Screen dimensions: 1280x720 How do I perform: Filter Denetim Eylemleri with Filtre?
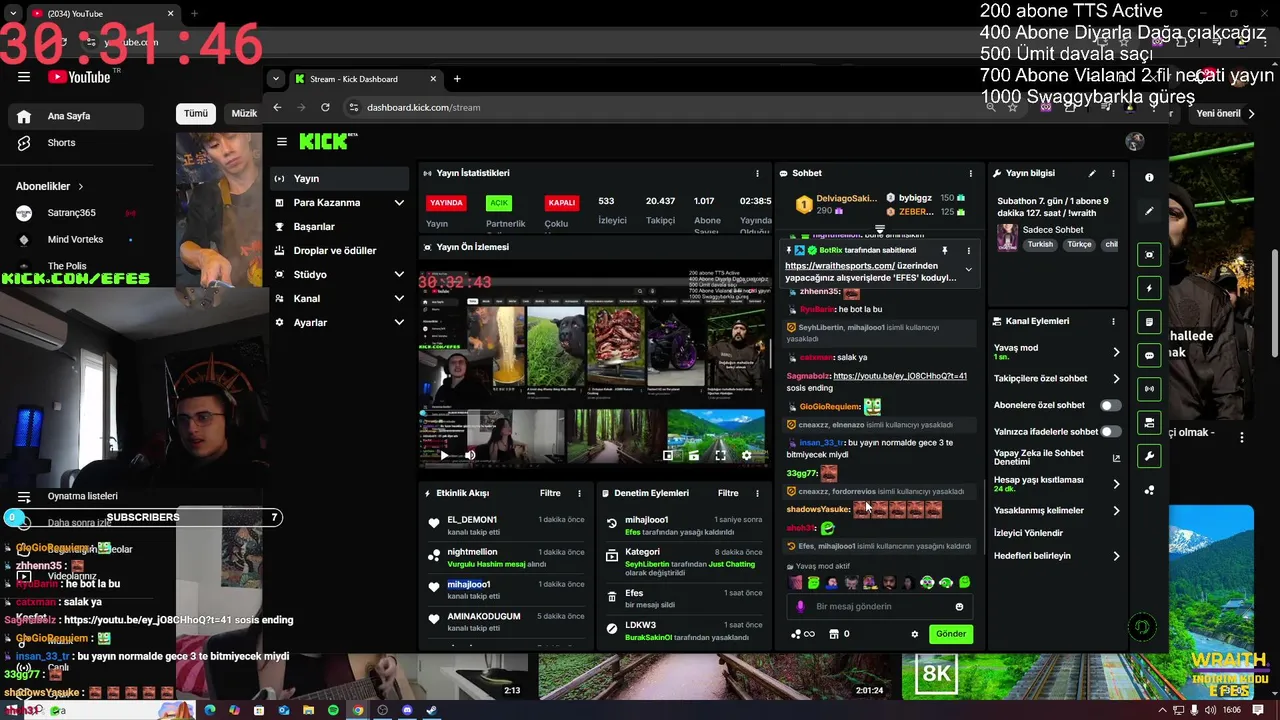pyautogui.click(x=728, y=493)
